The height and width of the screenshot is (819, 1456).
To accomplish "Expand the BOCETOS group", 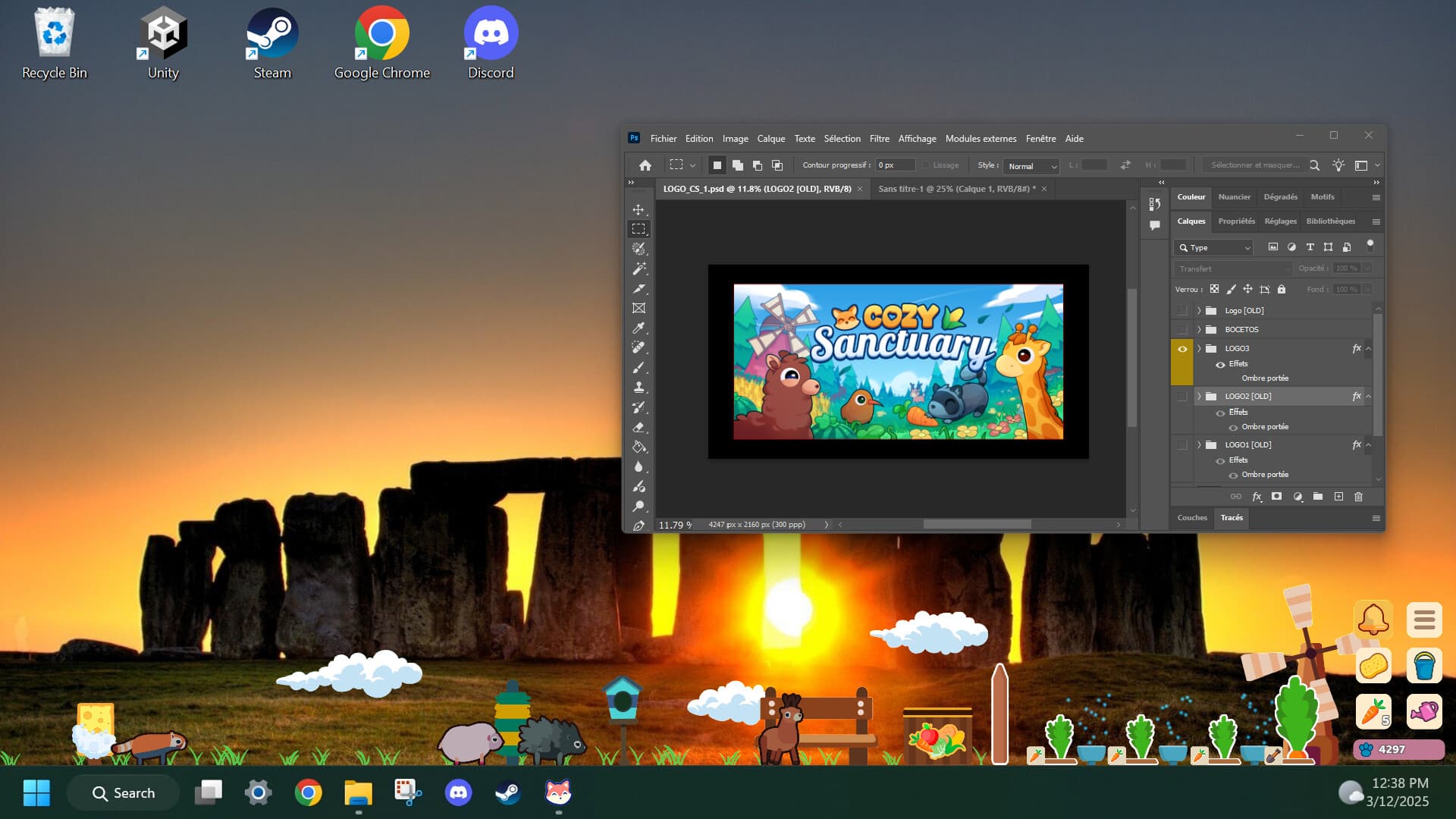I will tap(1199, 329).
